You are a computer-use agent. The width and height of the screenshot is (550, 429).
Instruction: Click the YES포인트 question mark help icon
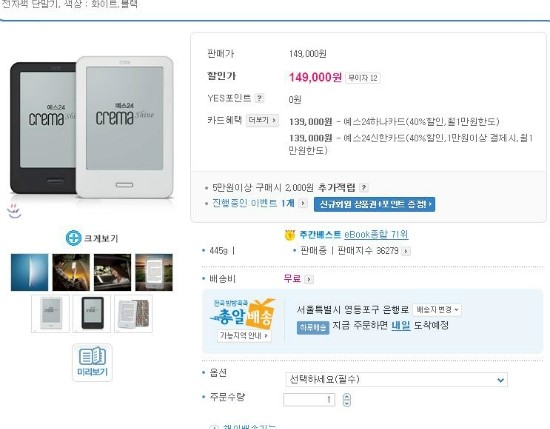(259, 98)
